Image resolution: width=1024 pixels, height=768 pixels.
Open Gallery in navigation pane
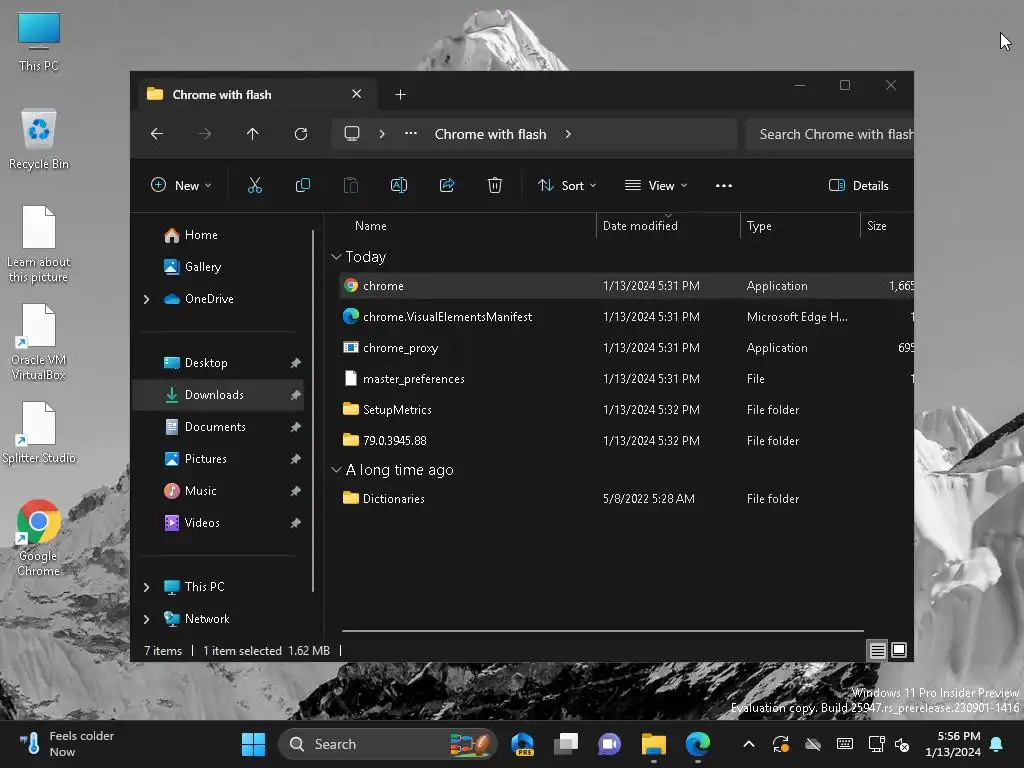click(x=202, y=267)
